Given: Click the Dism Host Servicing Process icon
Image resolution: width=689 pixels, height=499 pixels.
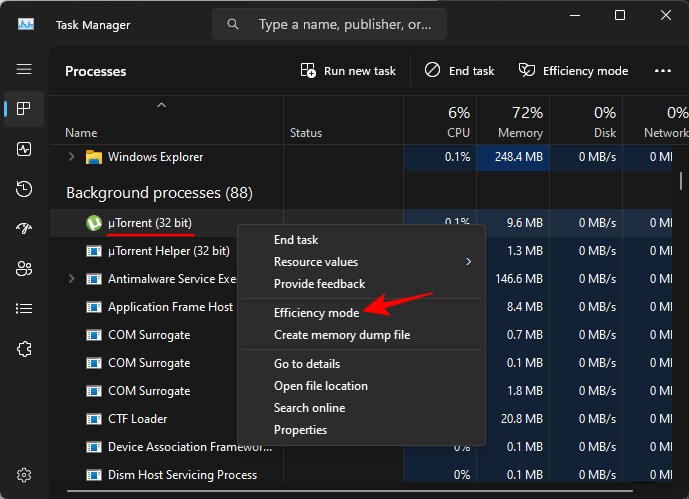Looking at the screenshot, I should coord(94,475).
